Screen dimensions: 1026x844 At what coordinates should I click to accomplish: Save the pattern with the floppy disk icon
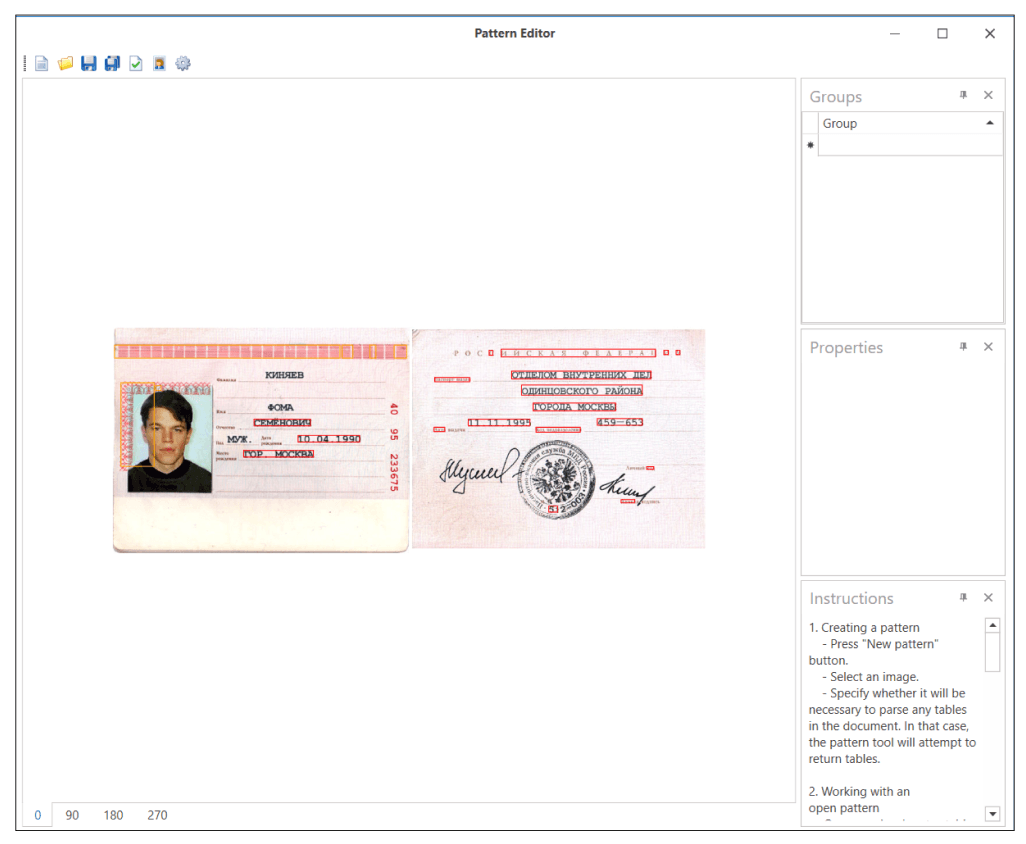tap(89, 64)
